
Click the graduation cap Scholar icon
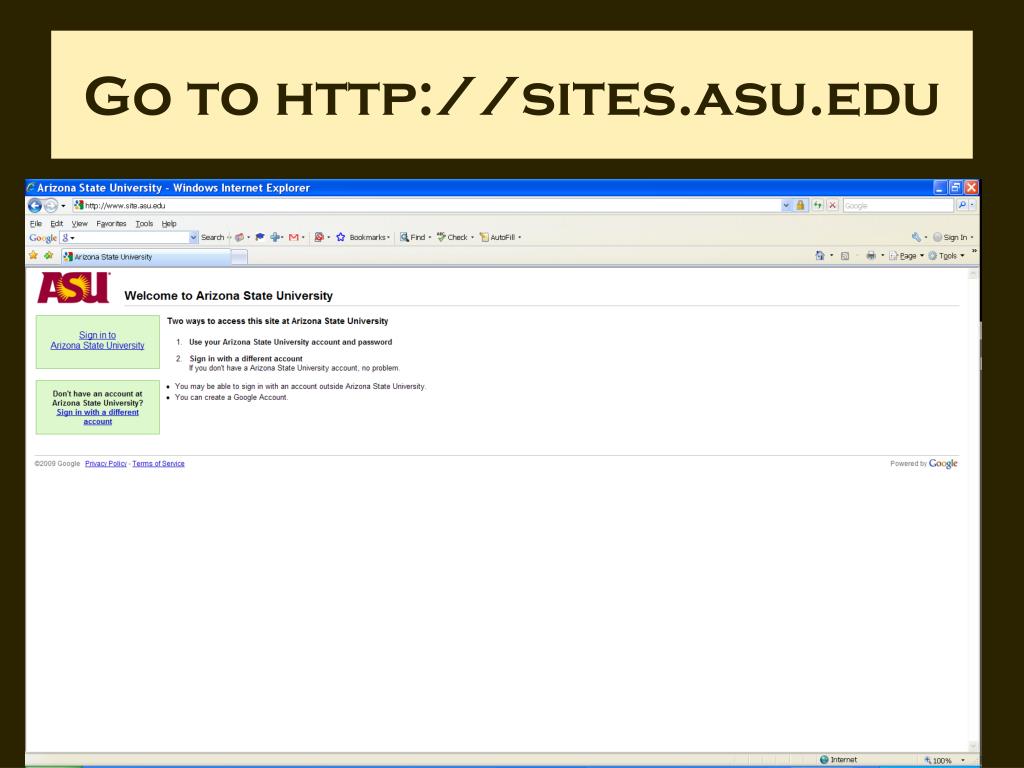260,237
